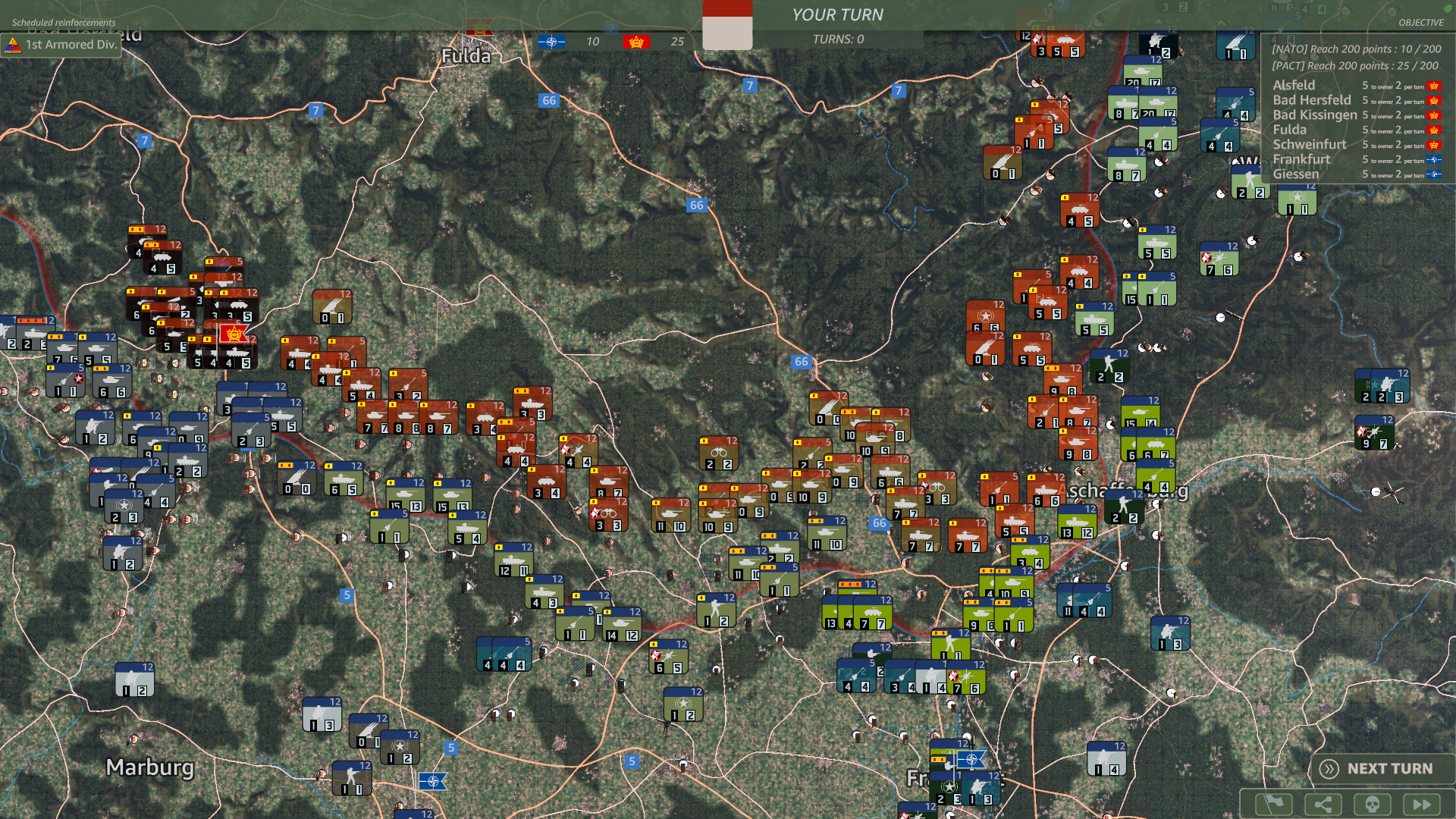
Task: Expand Scheduled reinforcements panel header
Action: pyautogui.click(x=64, y=23)
